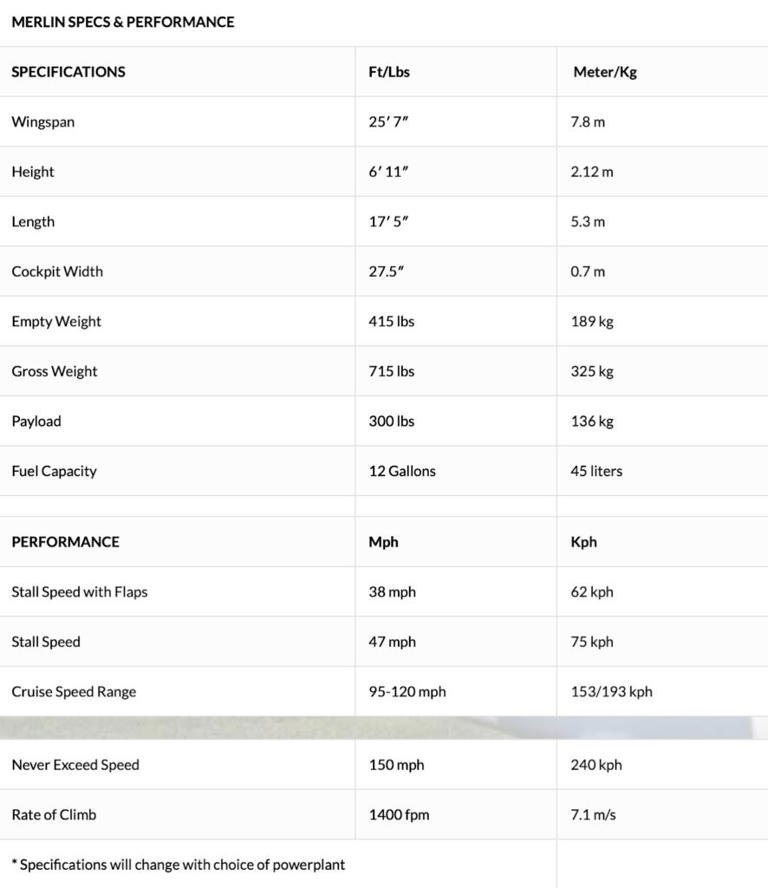Select the Kph column header
Image resolution: width=768 pixels, height=888 pixels.
click(x=584, y=542)
